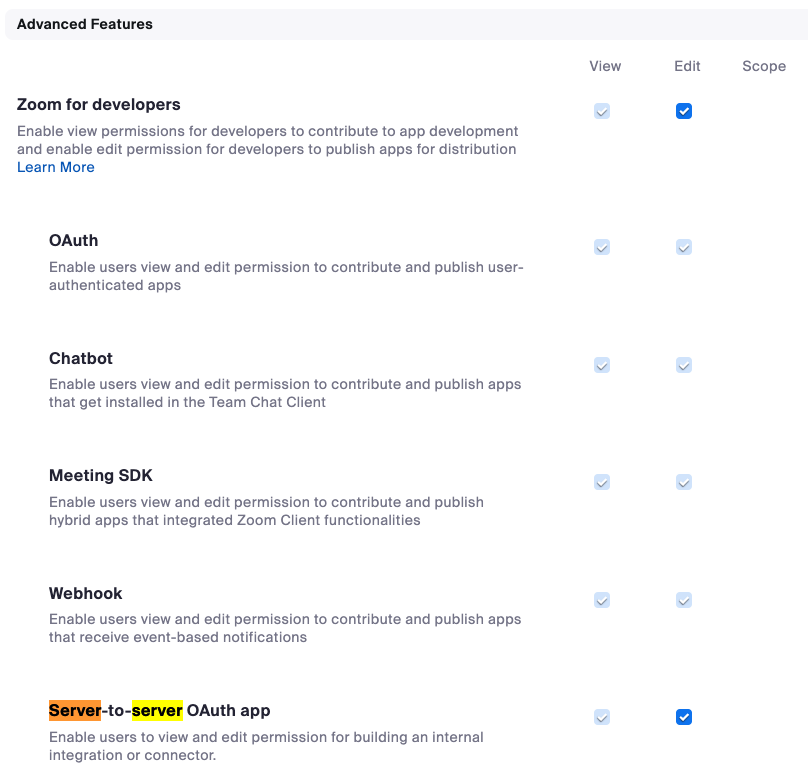Click the Advanced Features section header

[x=85, y=24]
